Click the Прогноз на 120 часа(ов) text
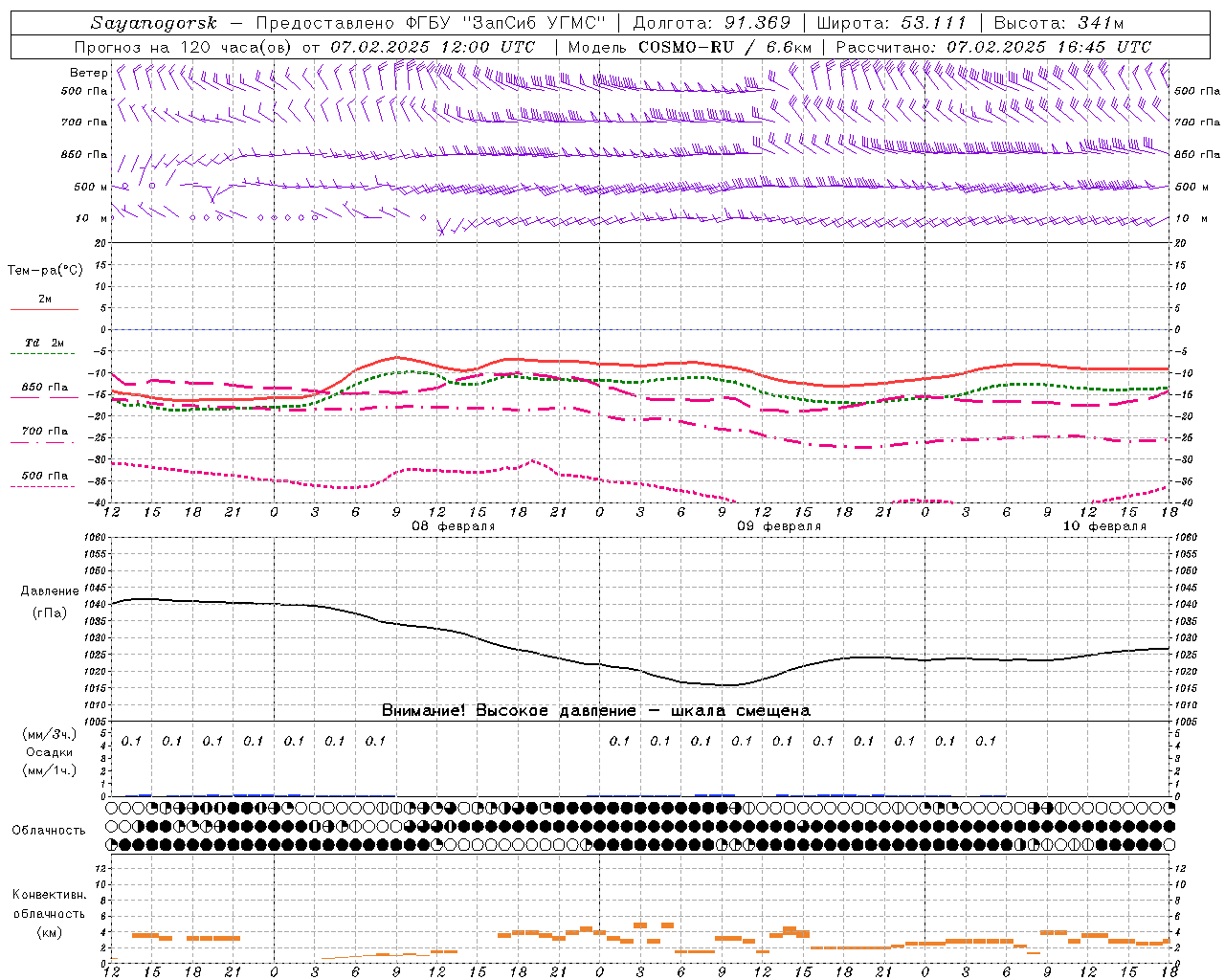This screenshot has width=1225, height=980. tap(184, 47)
